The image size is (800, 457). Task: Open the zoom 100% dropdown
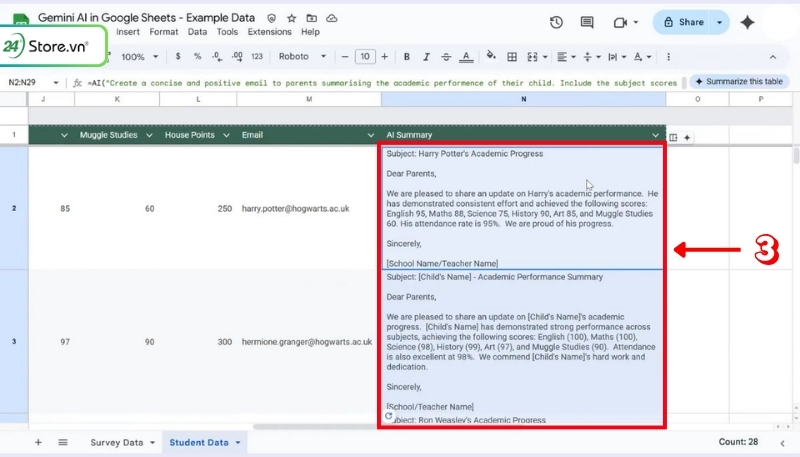pyautogui.click(x=138, y=57)
